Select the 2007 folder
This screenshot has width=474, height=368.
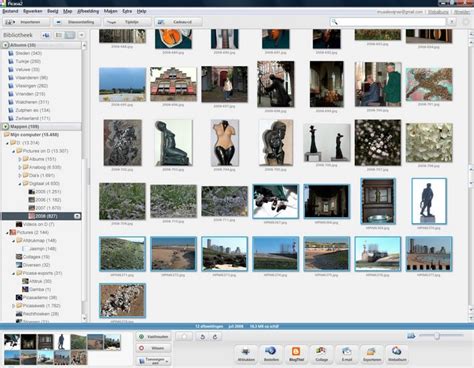click(45, 208)
